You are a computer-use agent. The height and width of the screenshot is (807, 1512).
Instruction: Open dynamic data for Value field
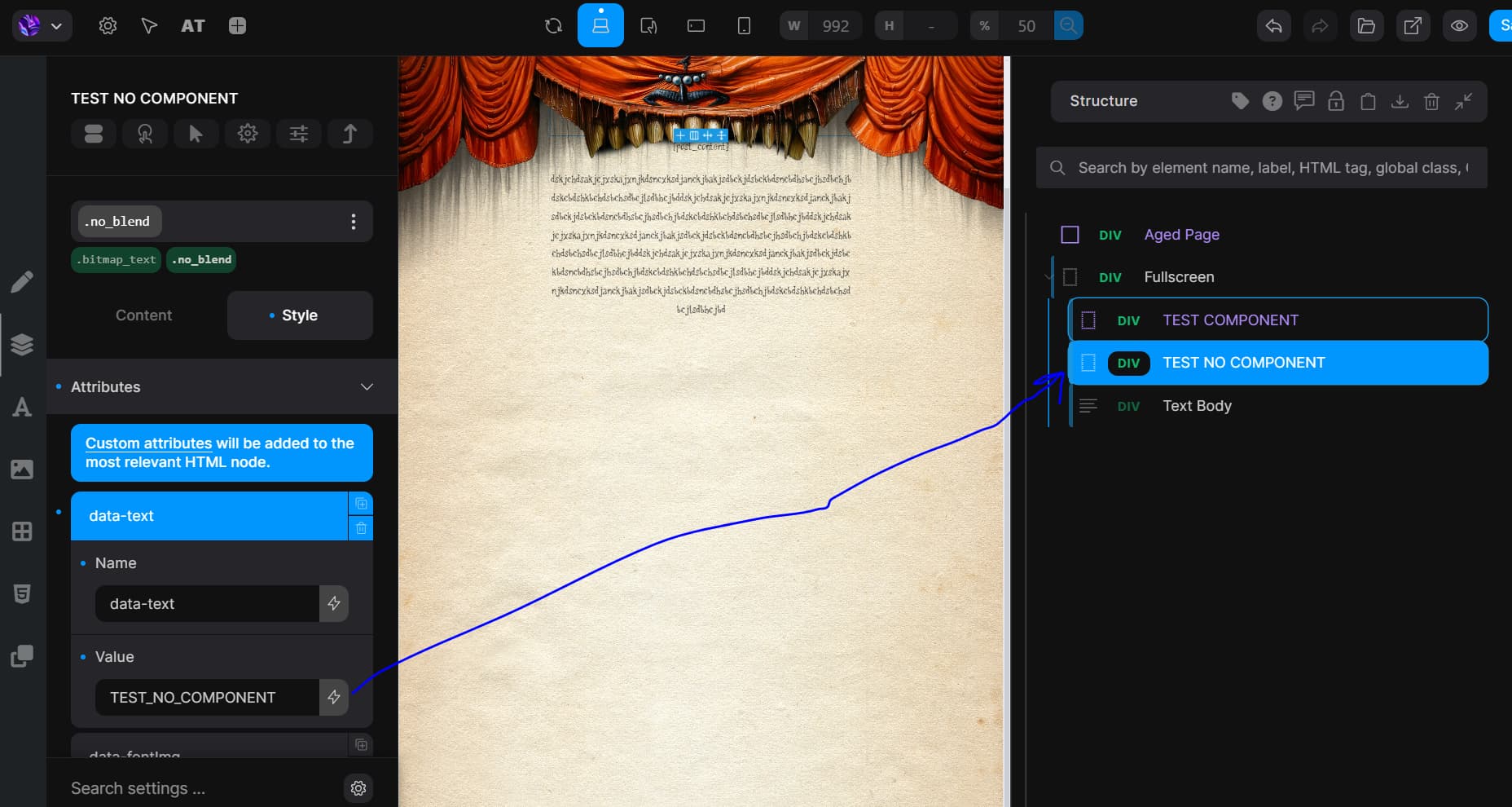click(x=334, y=698)
